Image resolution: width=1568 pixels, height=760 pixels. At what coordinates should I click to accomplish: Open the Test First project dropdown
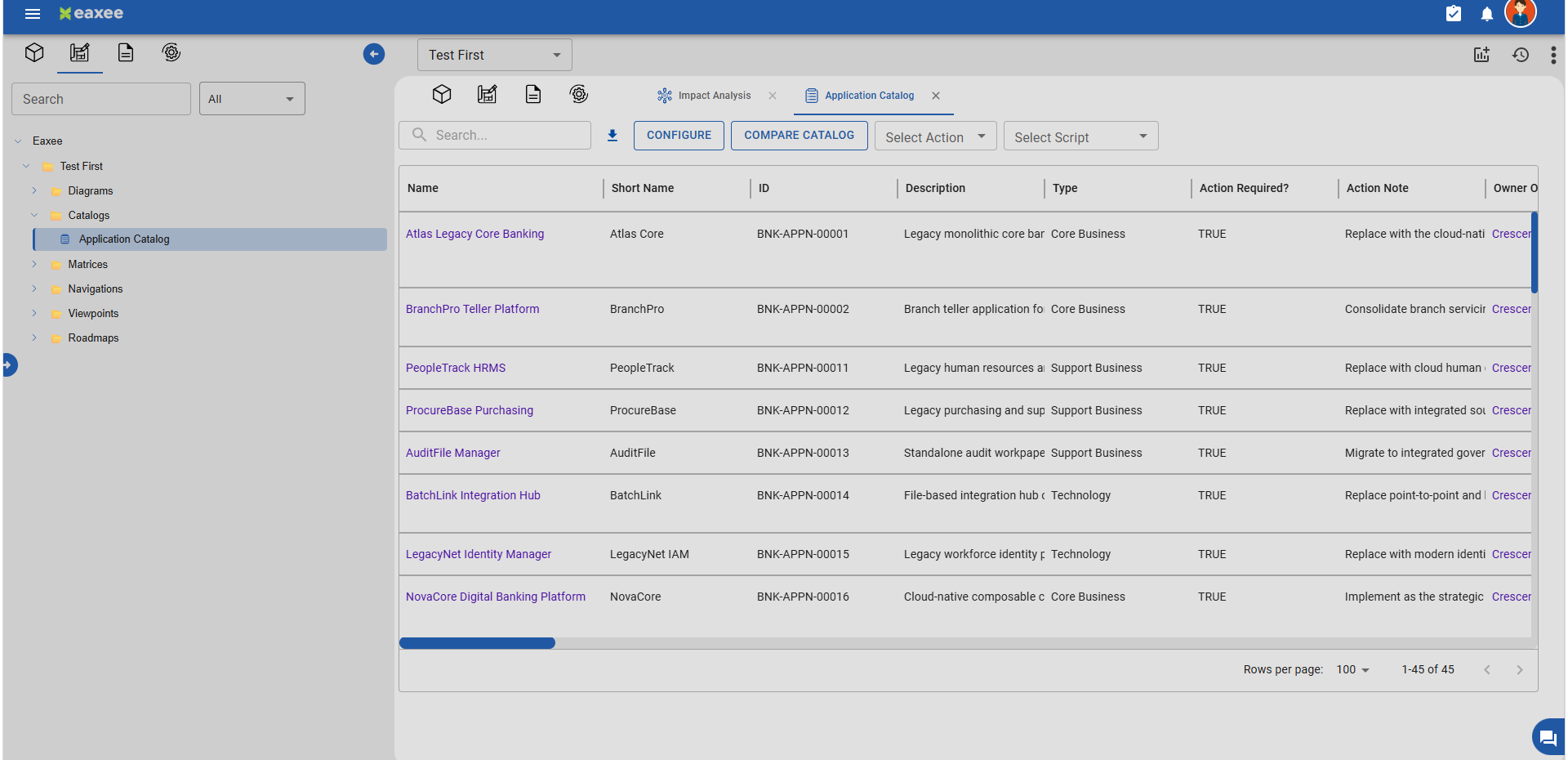495,55
